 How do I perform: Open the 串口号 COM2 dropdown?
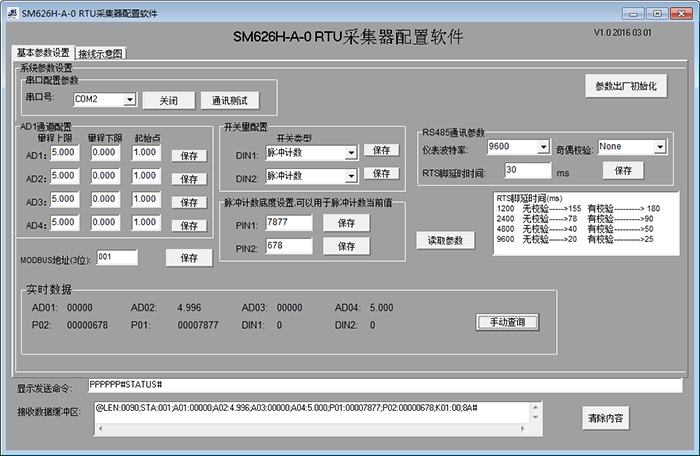[130, 100]
